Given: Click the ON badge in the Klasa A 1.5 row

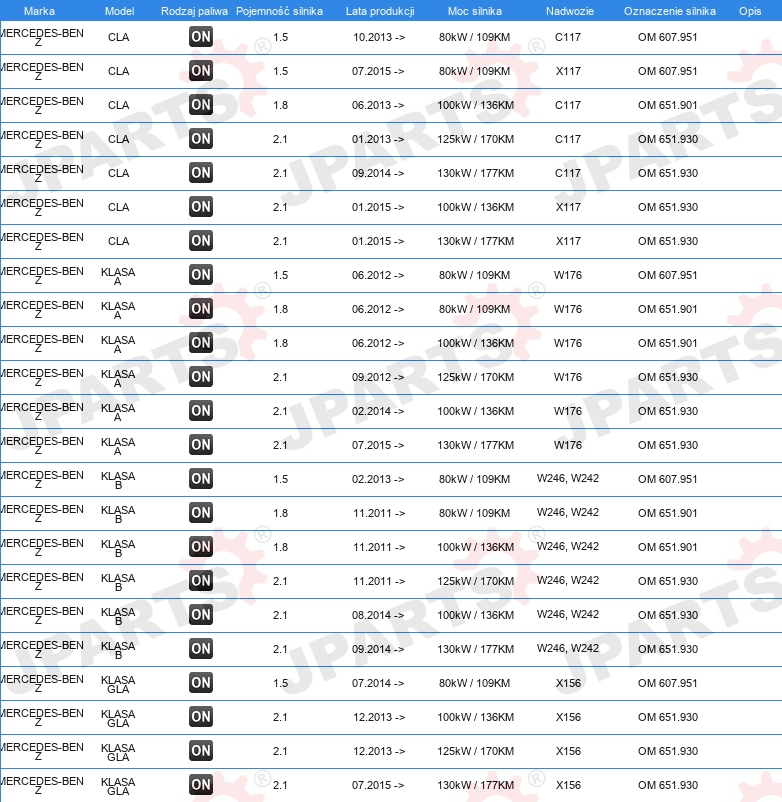Looking at the screenshot, I should click(x=200, y=275).
